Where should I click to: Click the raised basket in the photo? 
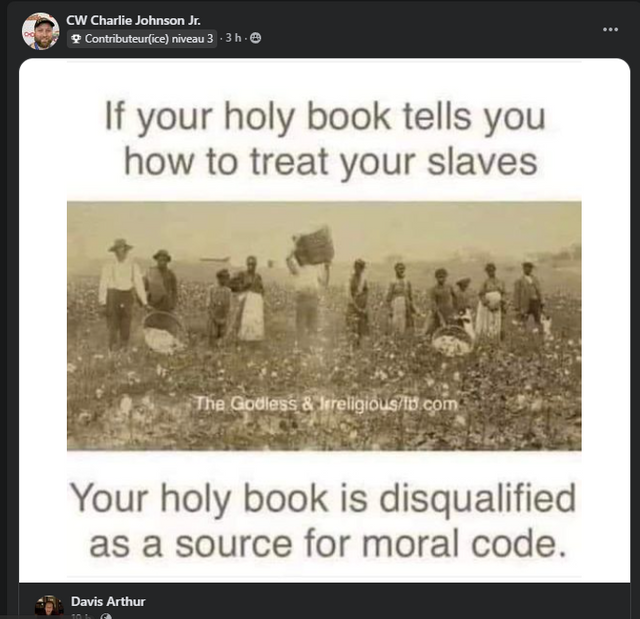pyautogui.click(x=313, y=246)
